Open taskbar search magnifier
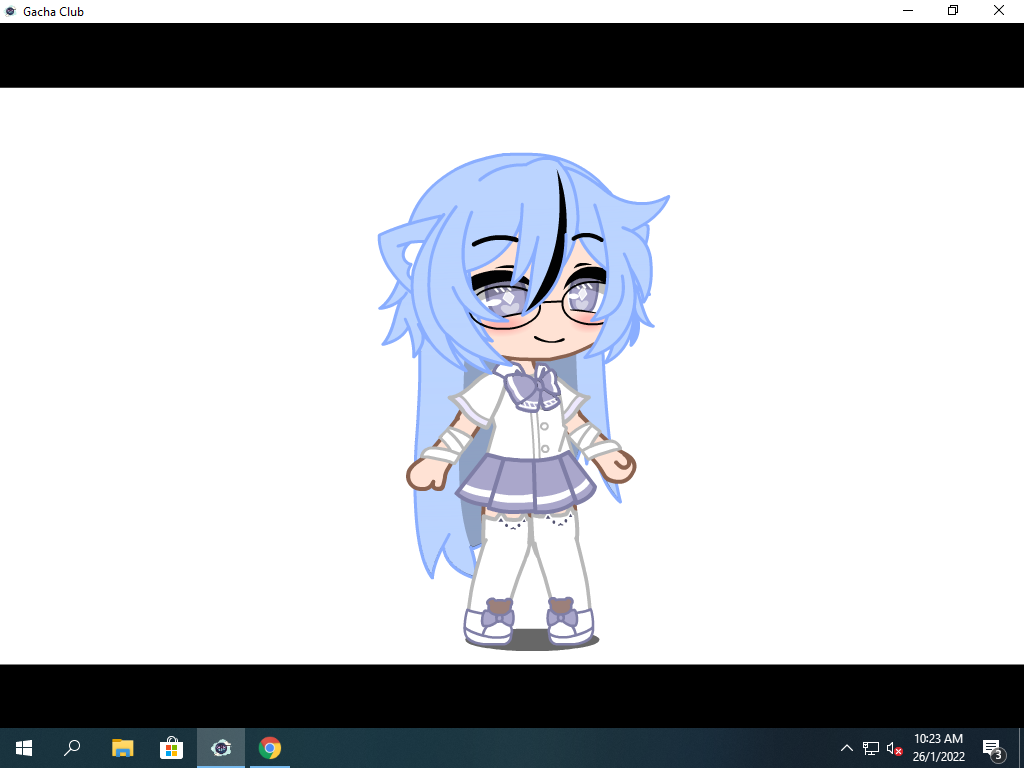 (x=72, y=748)
